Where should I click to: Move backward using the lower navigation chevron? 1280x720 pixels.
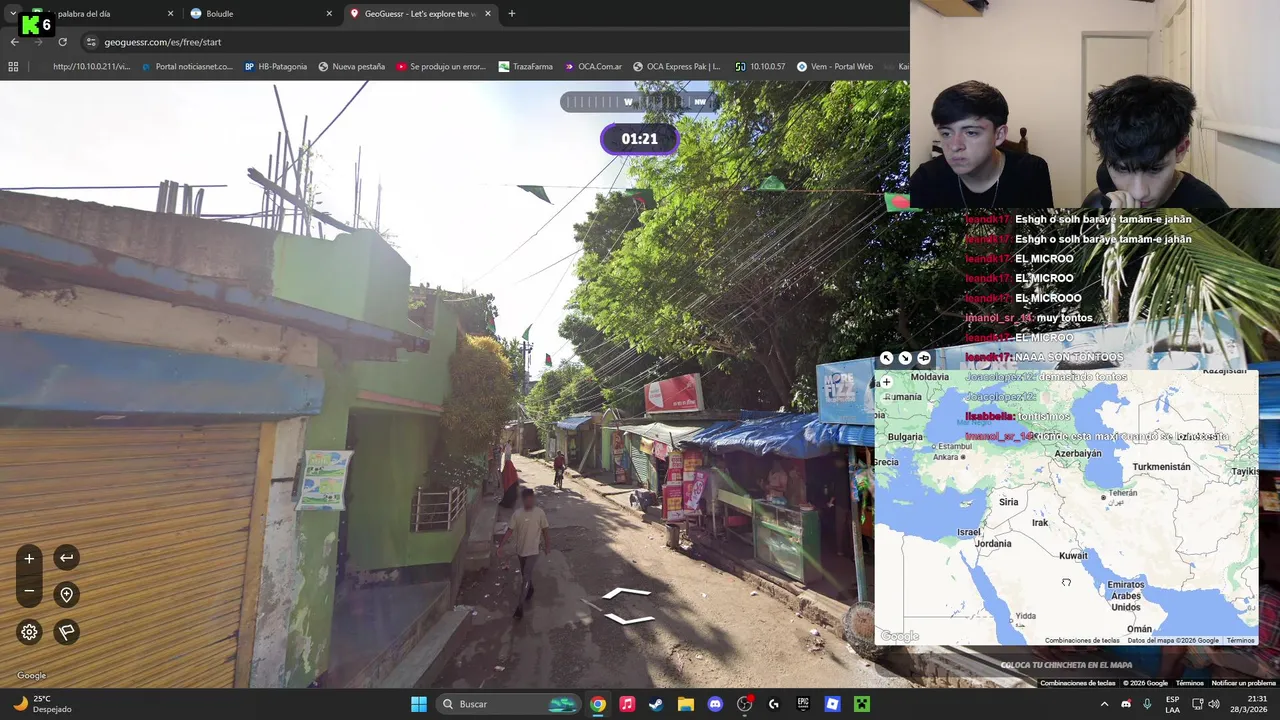pos(629,618)
